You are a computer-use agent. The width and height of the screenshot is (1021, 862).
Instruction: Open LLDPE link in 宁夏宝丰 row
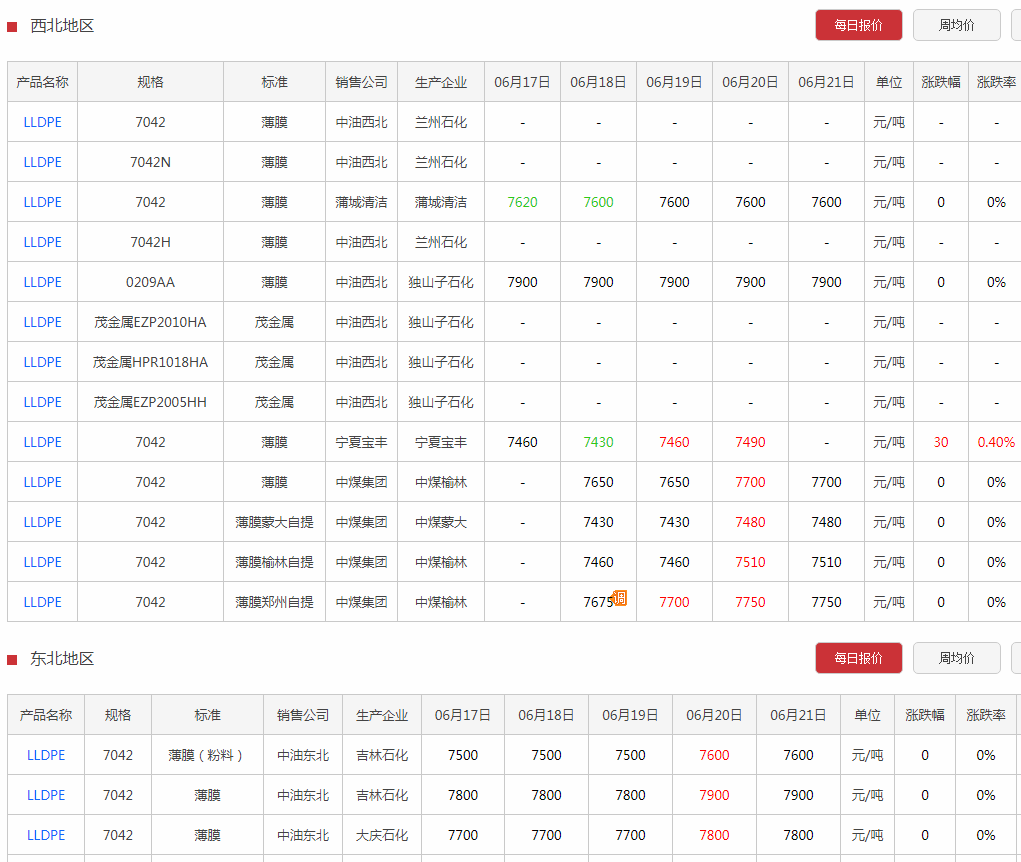[42, 442]
